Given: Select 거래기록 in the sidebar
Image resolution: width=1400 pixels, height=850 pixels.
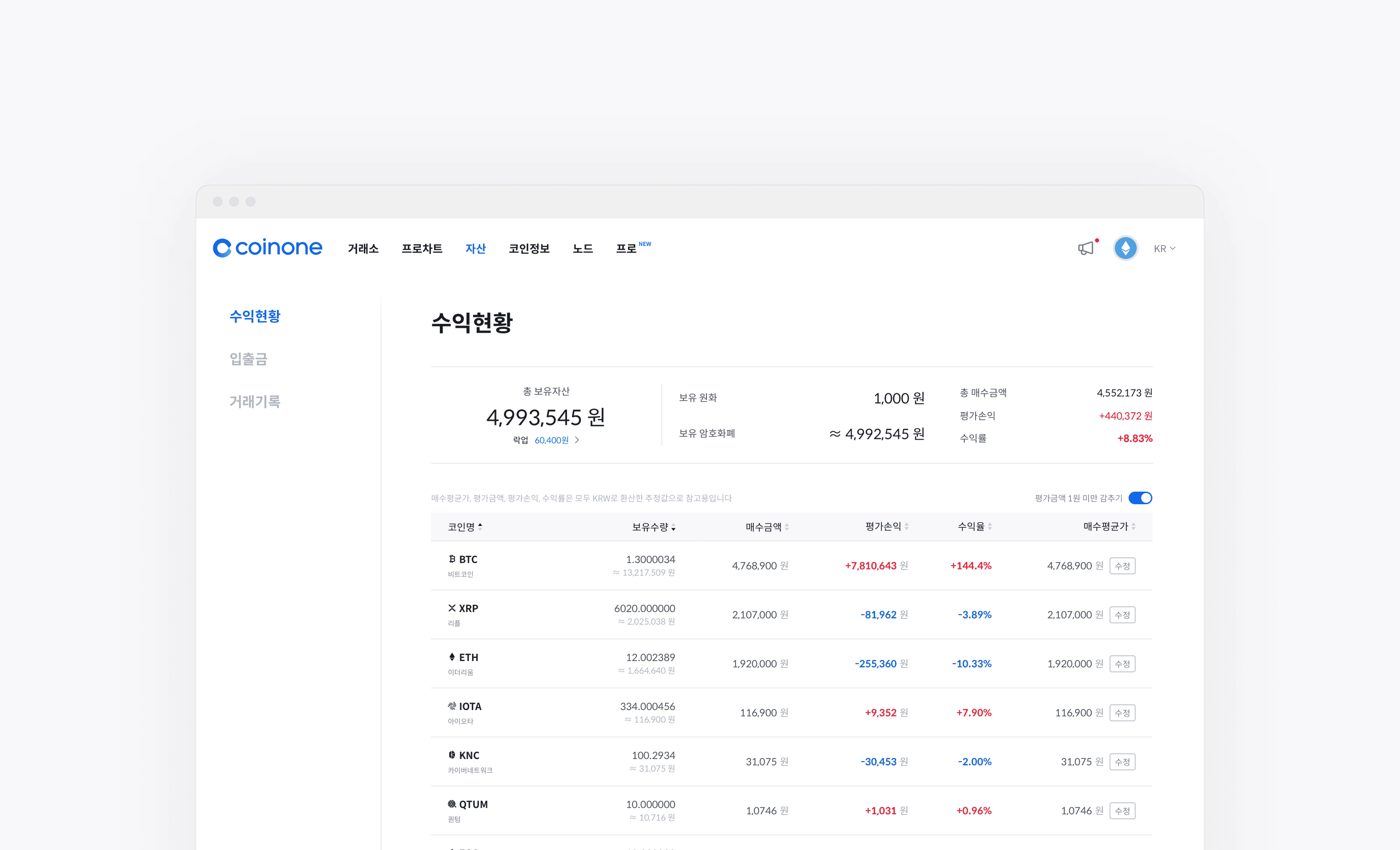Looking at the screenshot, I should (x=255, y=401).
